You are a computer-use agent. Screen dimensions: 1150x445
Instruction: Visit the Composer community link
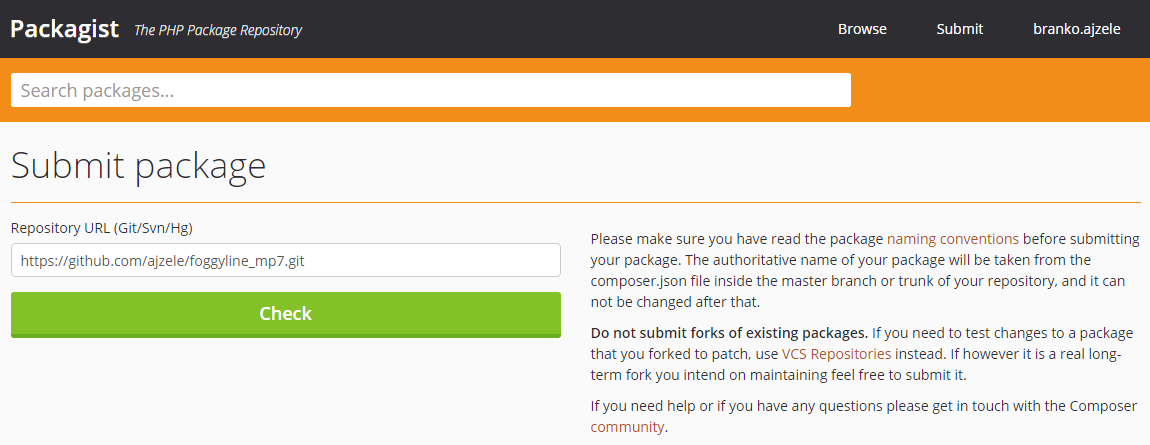[627, 427]
